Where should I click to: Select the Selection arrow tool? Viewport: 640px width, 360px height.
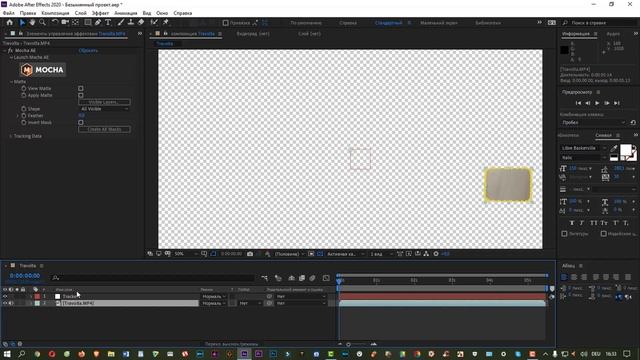point(22,22)
